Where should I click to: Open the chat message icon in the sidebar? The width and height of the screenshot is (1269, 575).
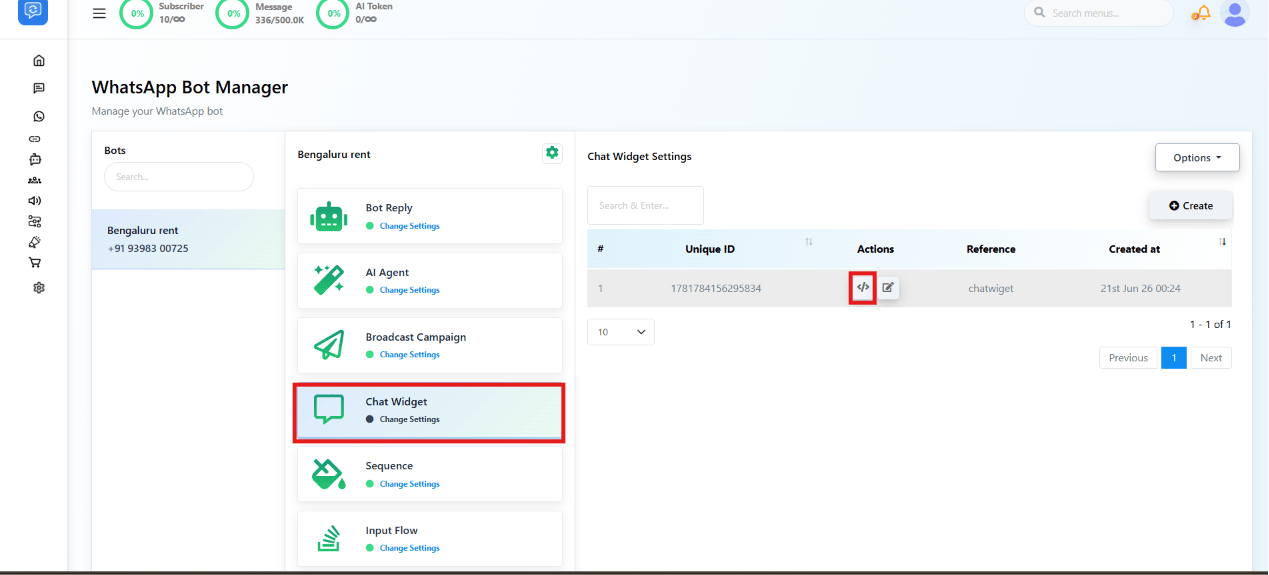pyautogui.click(x=39, y=88)
